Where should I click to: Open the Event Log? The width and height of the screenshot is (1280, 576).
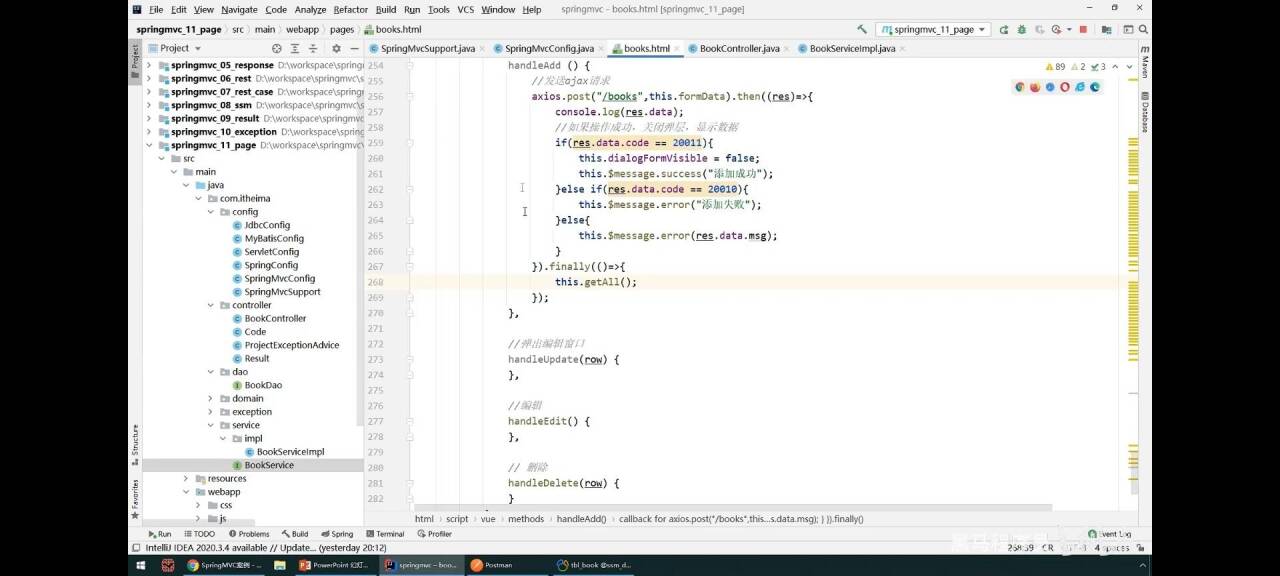click(x=1110, y=534)
